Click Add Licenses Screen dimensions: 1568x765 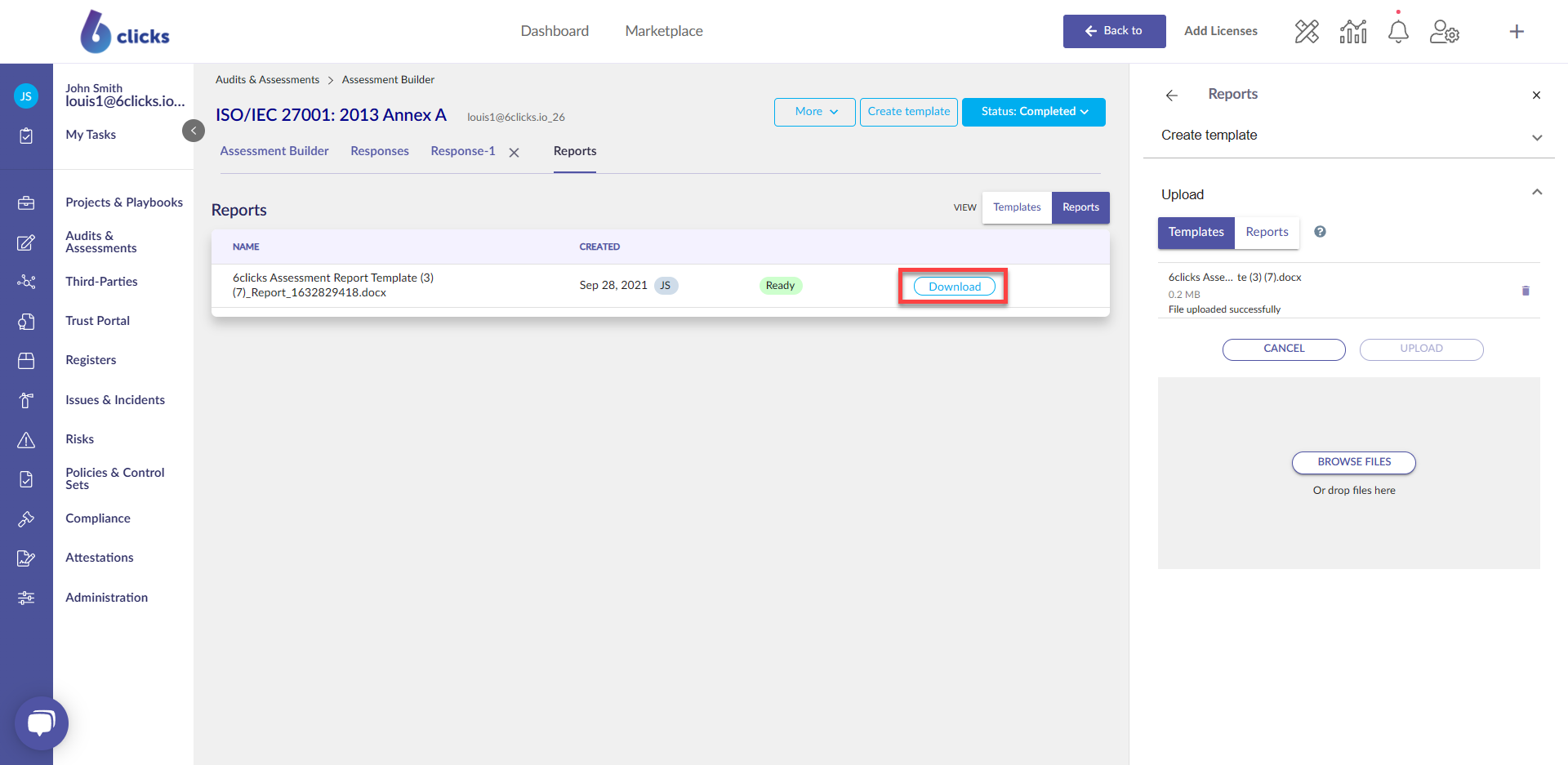1221,31
